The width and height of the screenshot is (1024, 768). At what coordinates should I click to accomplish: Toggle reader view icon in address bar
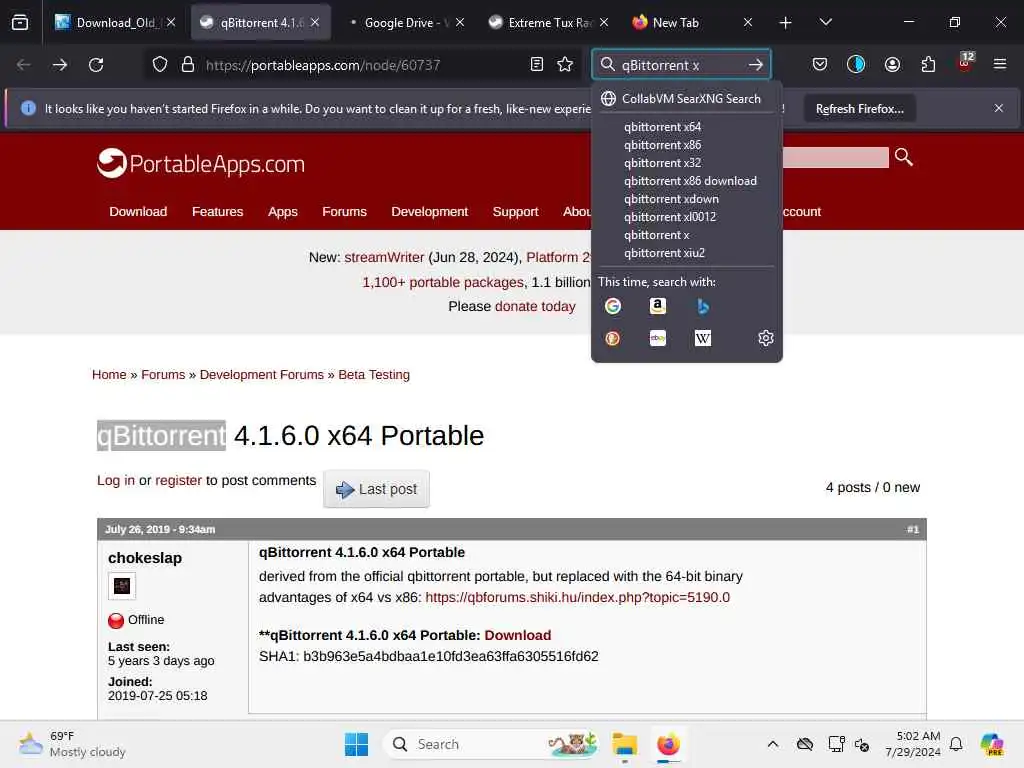pyautogui.click(x=537, y=64)
